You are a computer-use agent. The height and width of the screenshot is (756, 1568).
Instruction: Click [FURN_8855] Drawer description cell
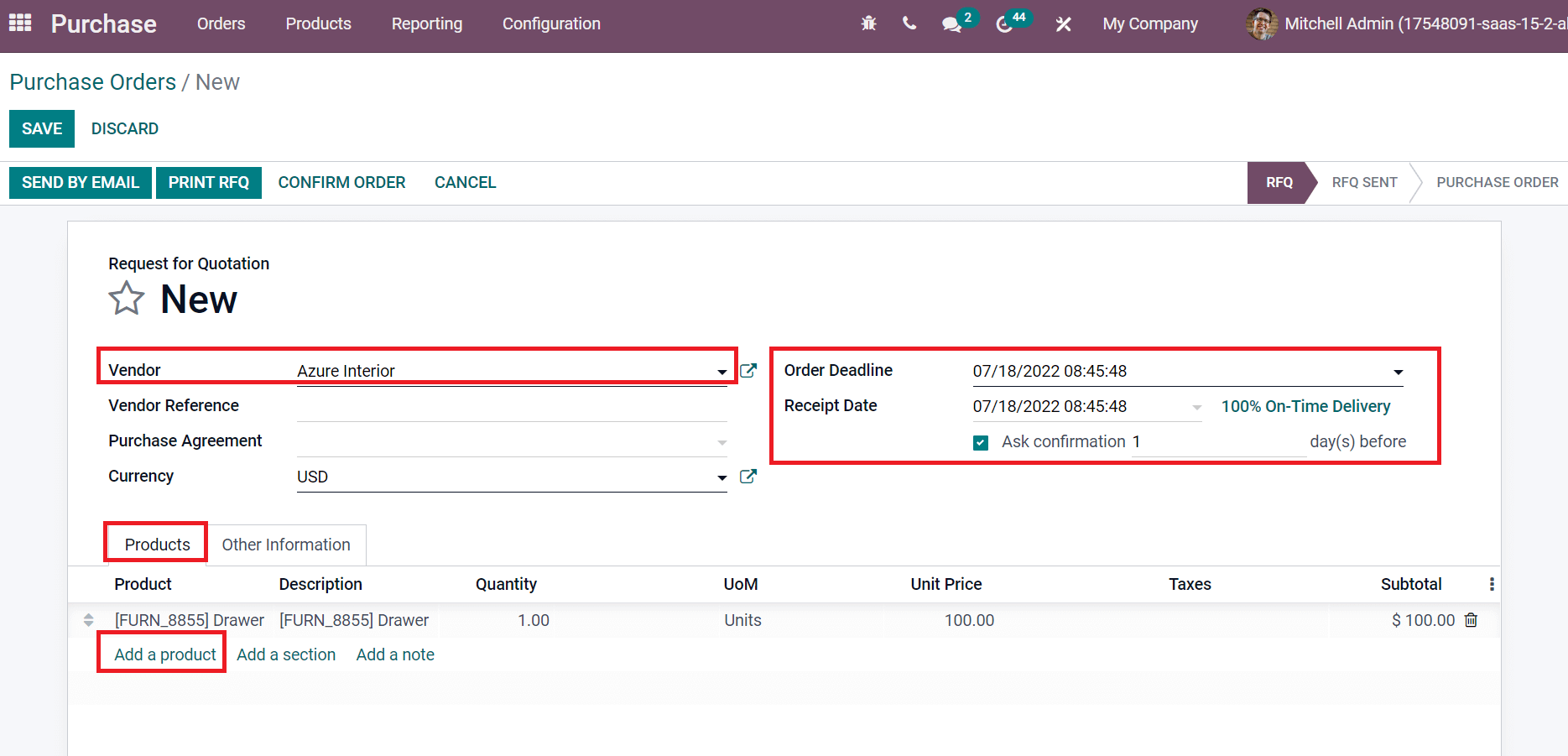click(354, 620)
